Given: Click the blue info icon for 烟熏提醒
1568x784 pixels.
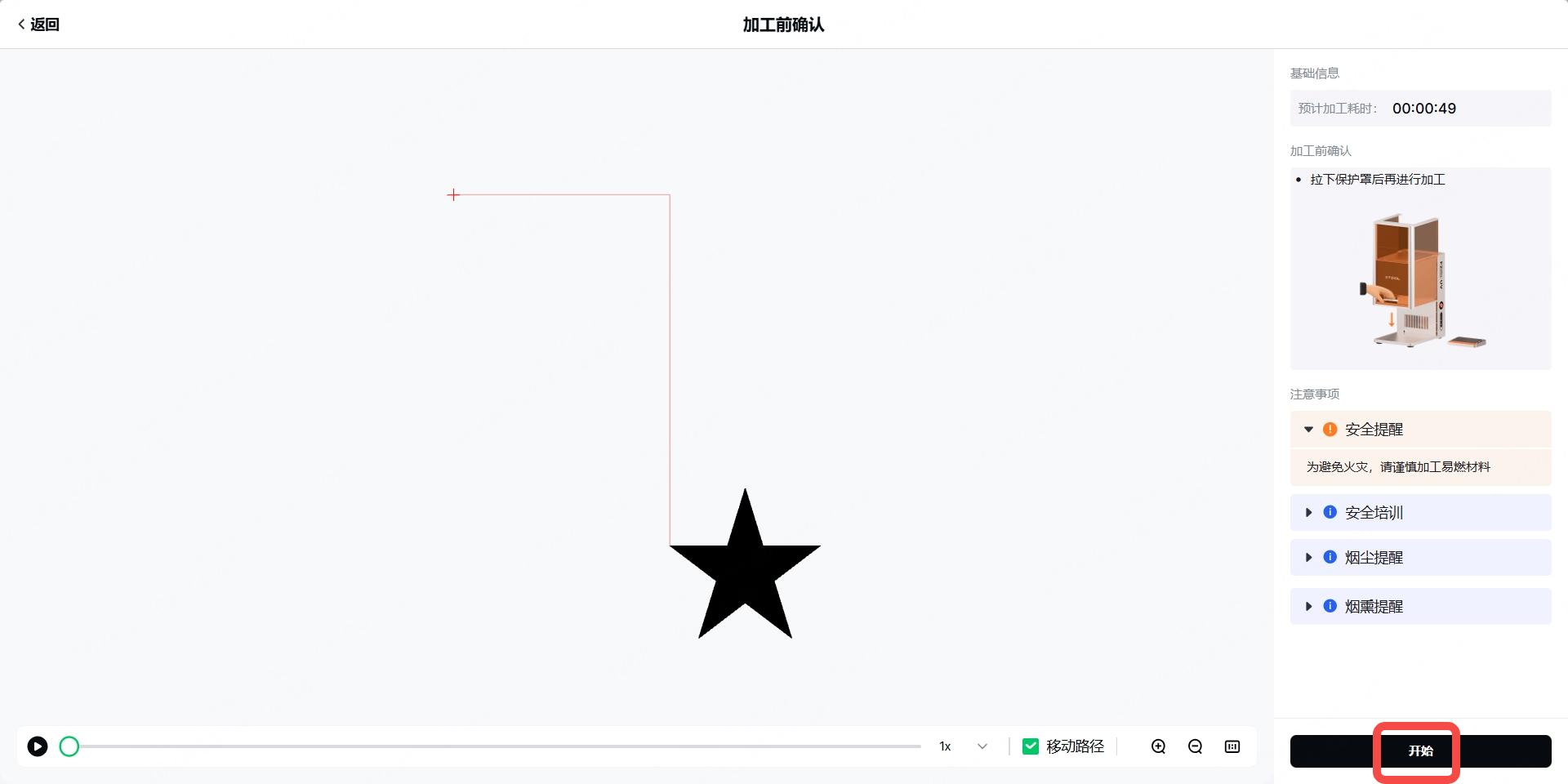Looking at the screenshot, I should [1330, 606].
